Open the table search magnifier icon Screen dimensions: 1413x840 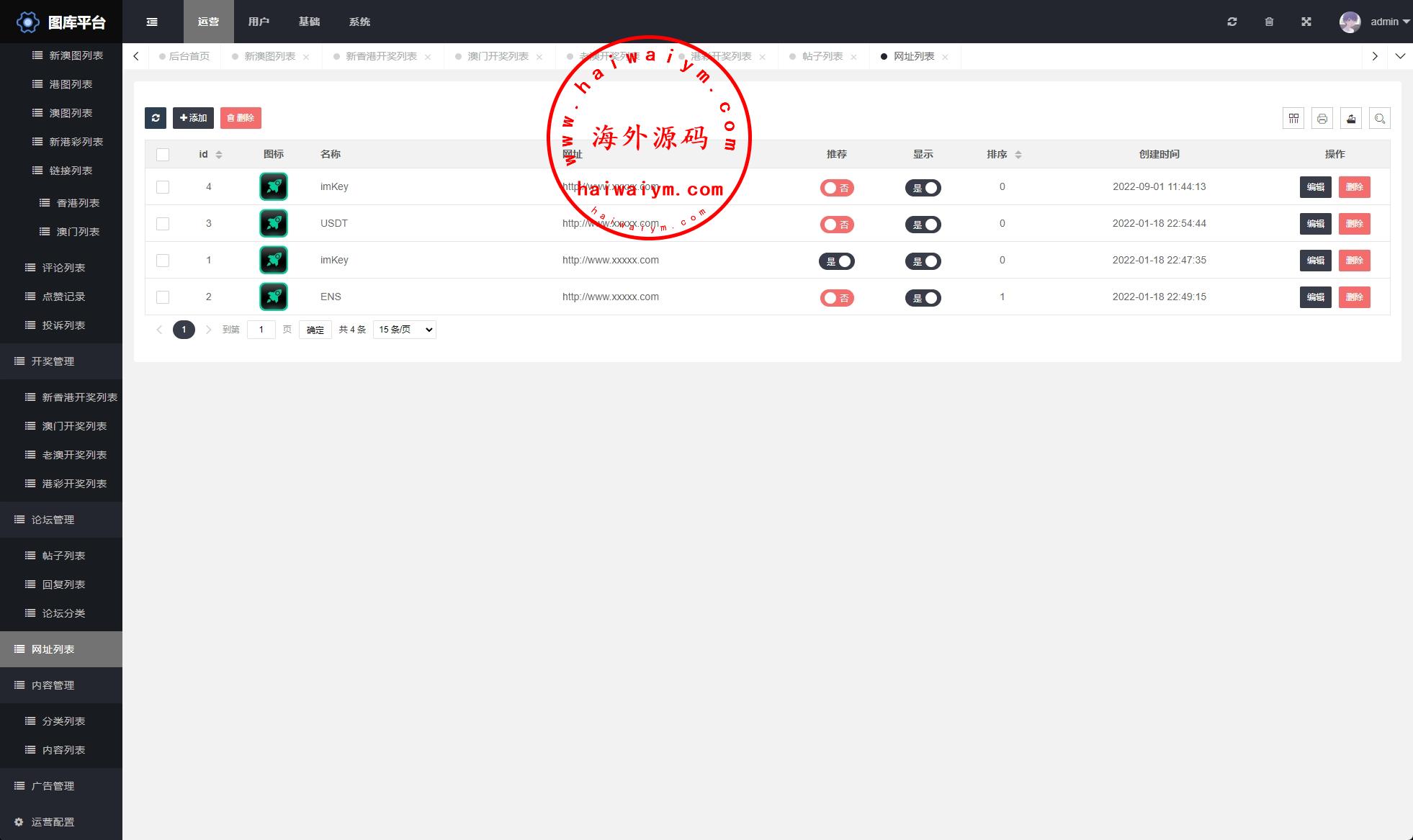(1380, 118)
